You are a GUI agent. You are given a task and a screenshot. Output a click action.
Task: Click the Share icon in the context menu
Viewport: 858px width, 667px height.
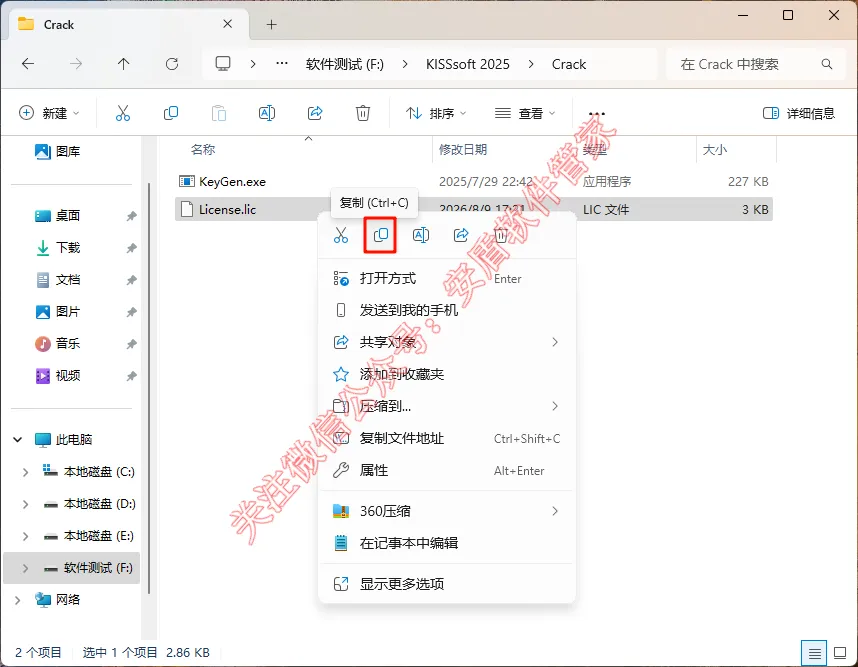(461, 235)
